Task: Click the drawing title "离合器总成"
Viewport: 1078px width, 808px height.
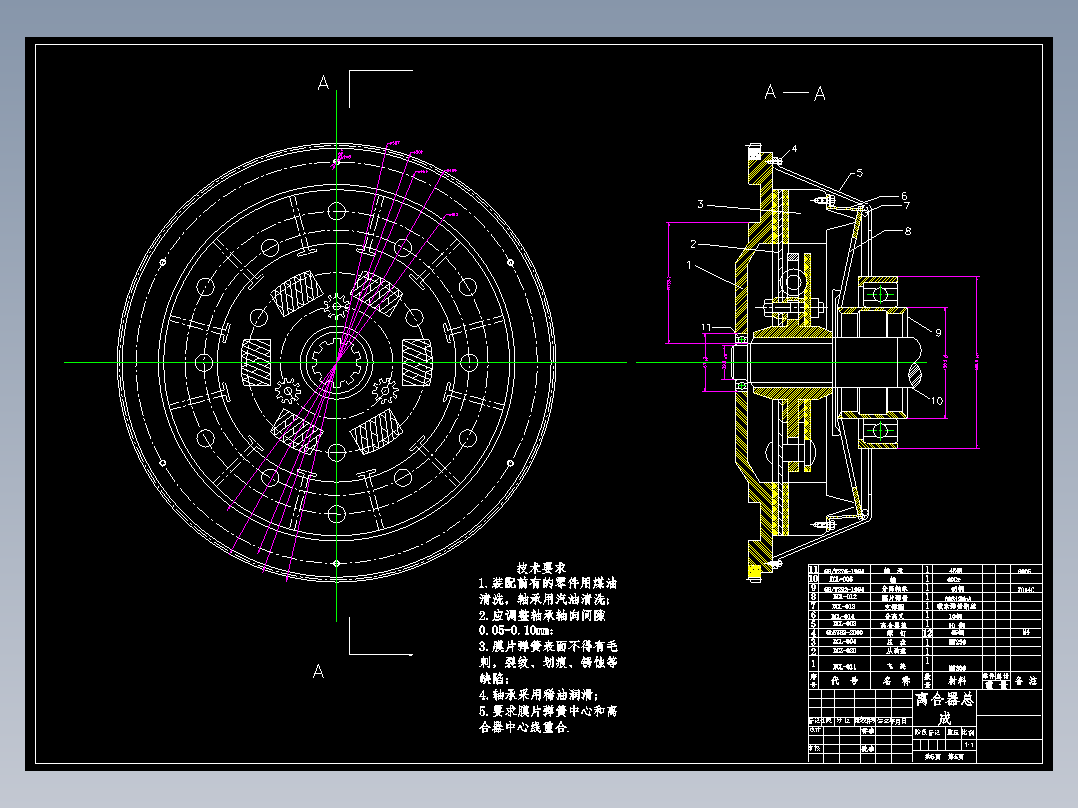Action: (x=944, y=709)
